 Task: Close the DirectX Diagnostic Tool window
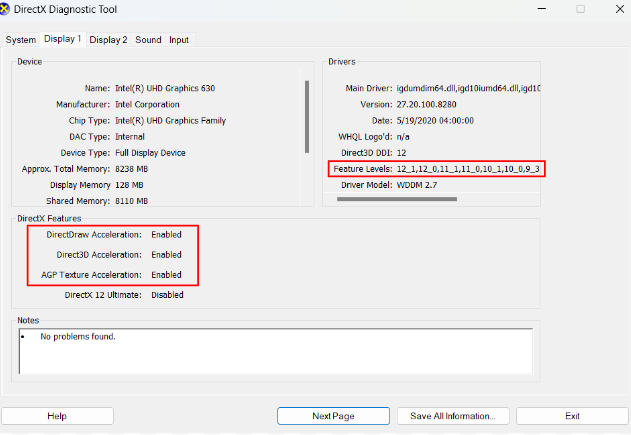click(620, 9)
